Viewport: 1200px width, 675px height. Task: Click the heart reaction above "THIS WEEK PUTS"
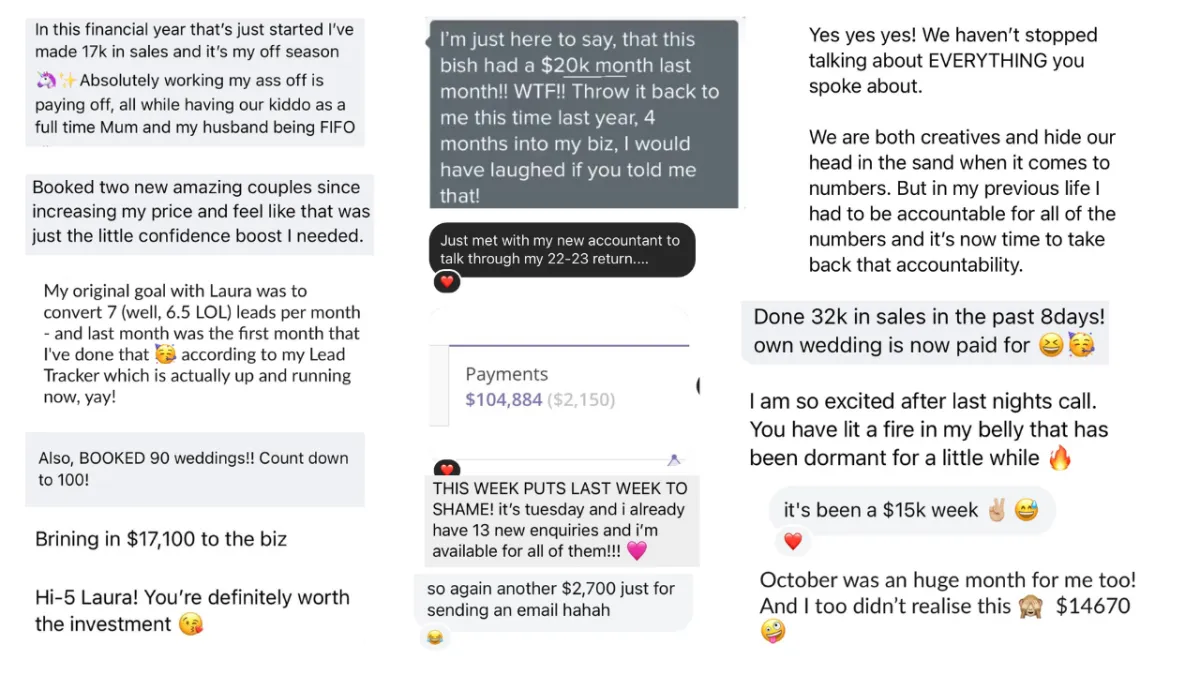[x=447, y=469]
